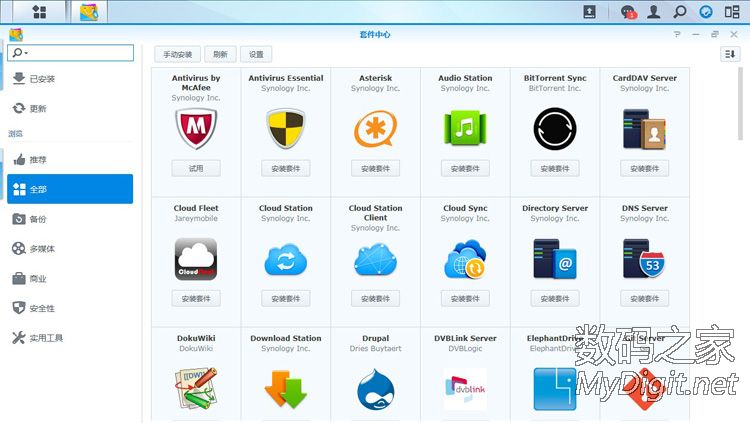Click the Download Station arrows icon

coord(286,389)
